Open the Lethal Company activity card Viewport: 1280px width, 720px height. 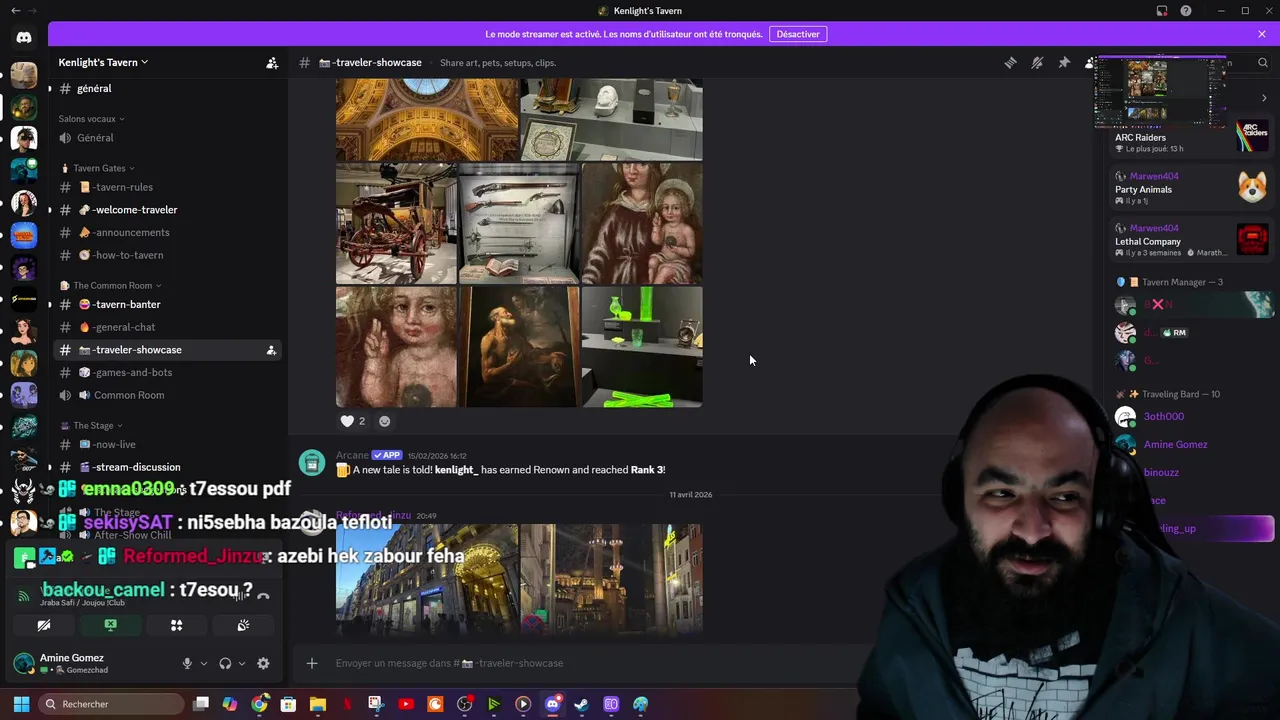click(1190, 240)
